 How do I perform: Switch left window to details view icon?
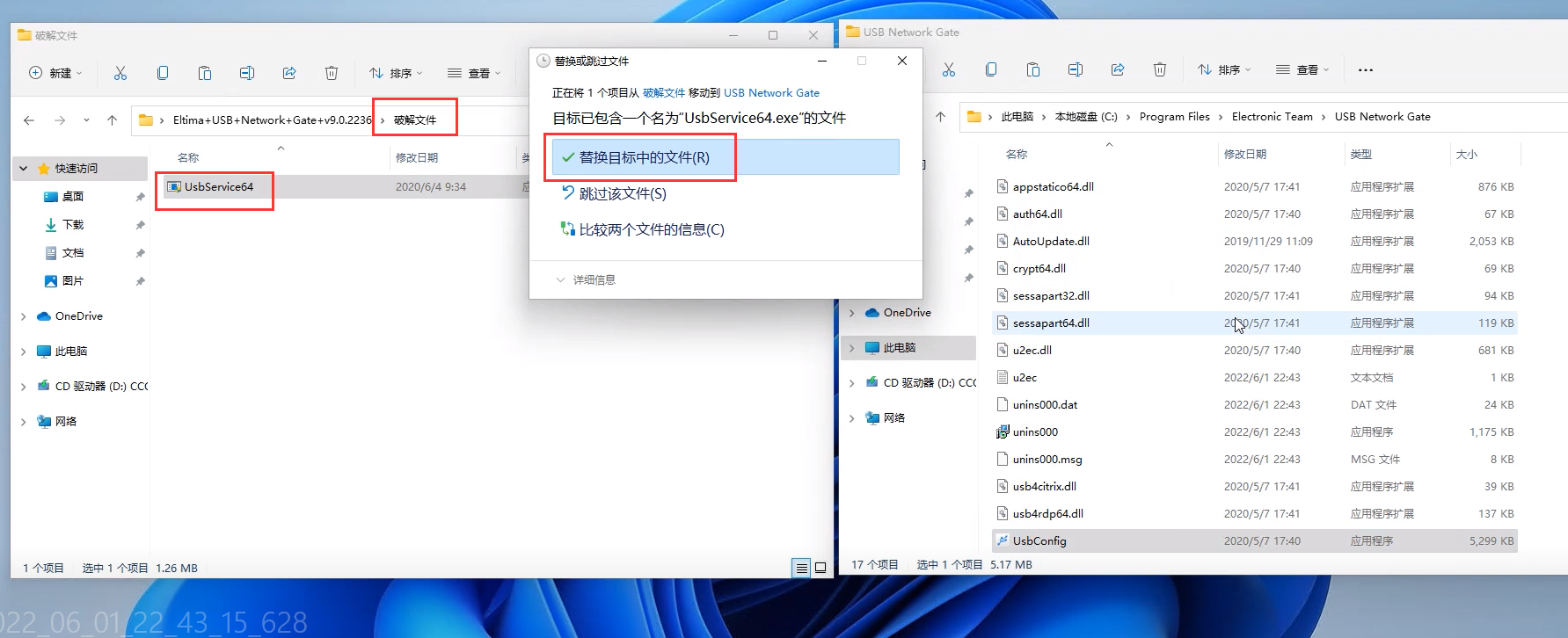coord(801,568)
